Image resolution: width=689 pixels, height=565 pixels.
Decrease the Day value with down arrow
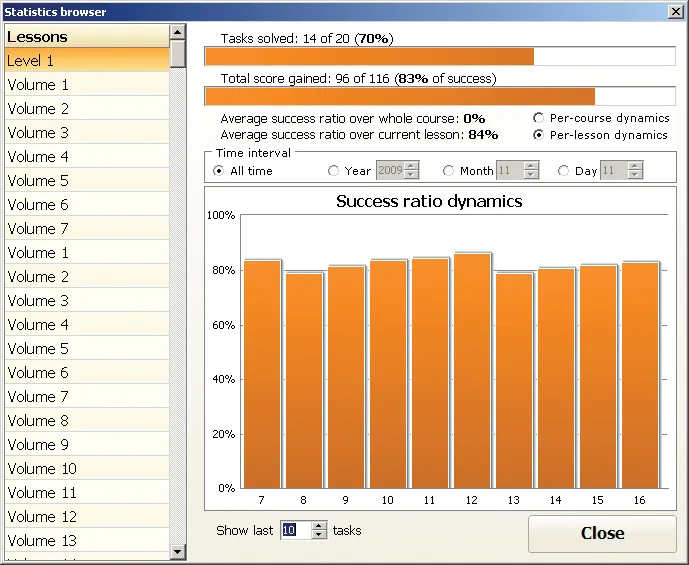click(x=635, y=175)
